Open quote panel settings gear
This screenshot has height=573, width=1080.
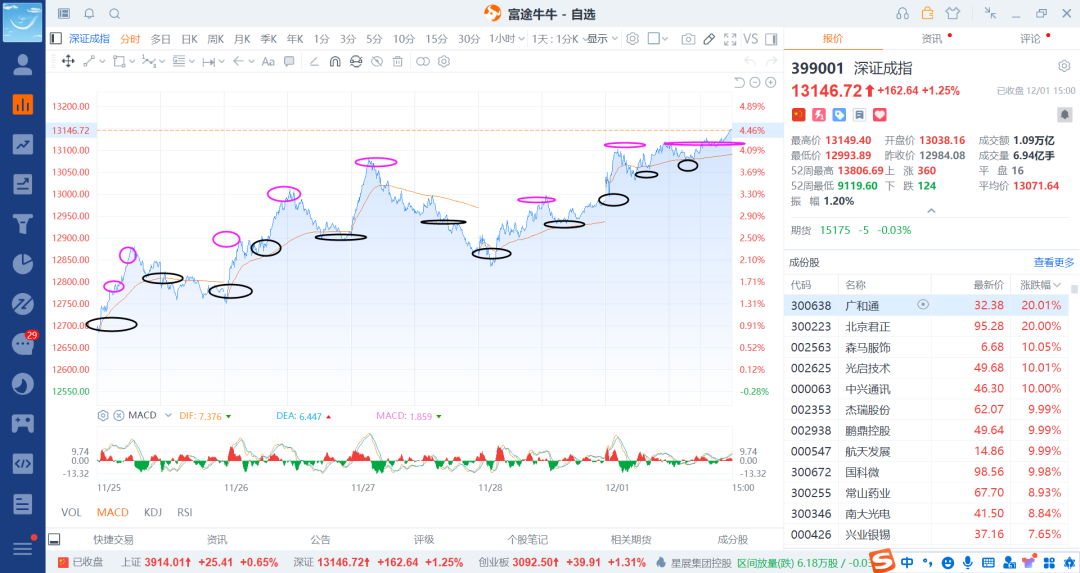[x=1064, y=66]
